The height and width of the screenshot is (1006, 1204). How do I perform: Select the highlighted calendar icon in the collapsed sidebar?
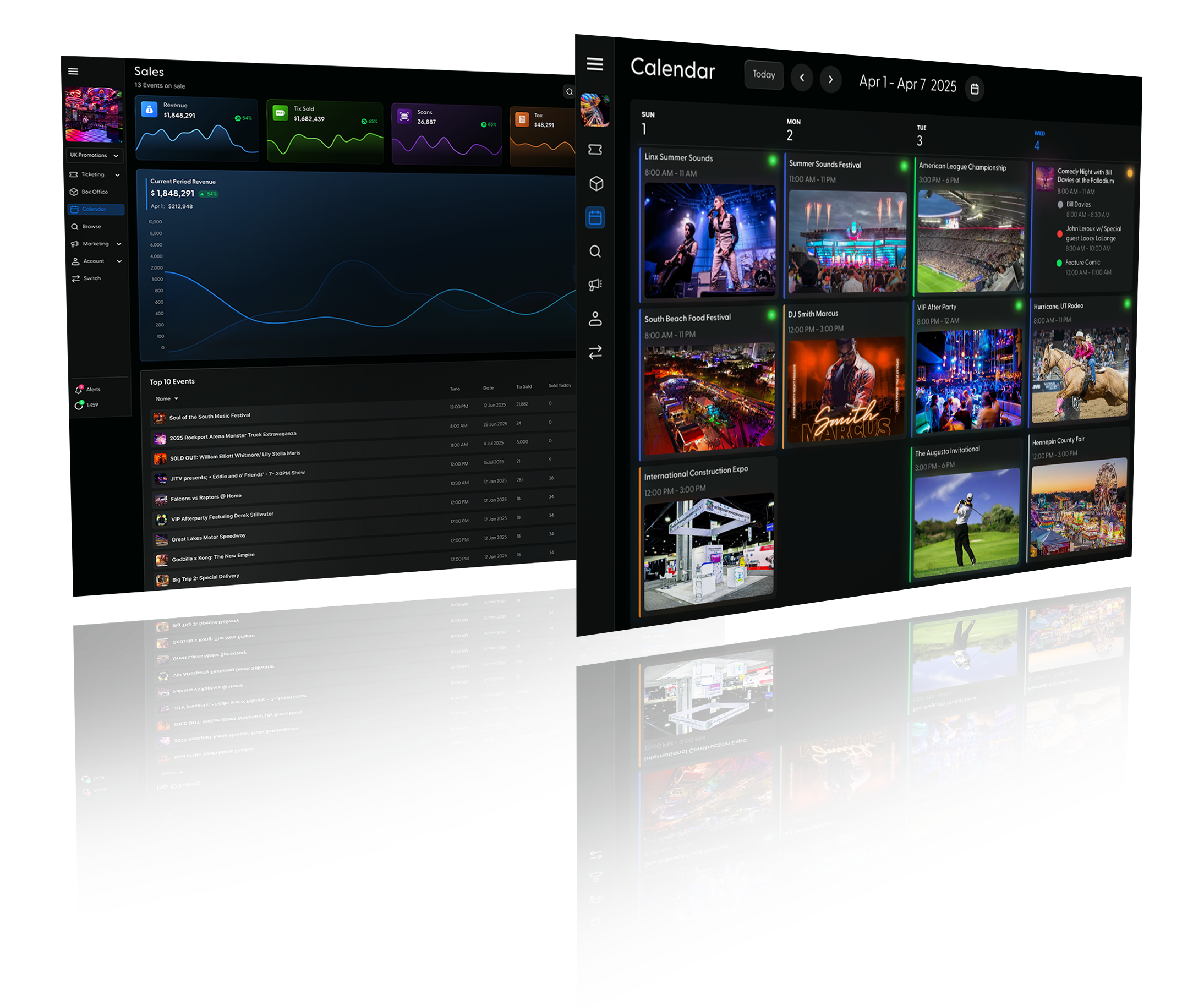(595, 218)
